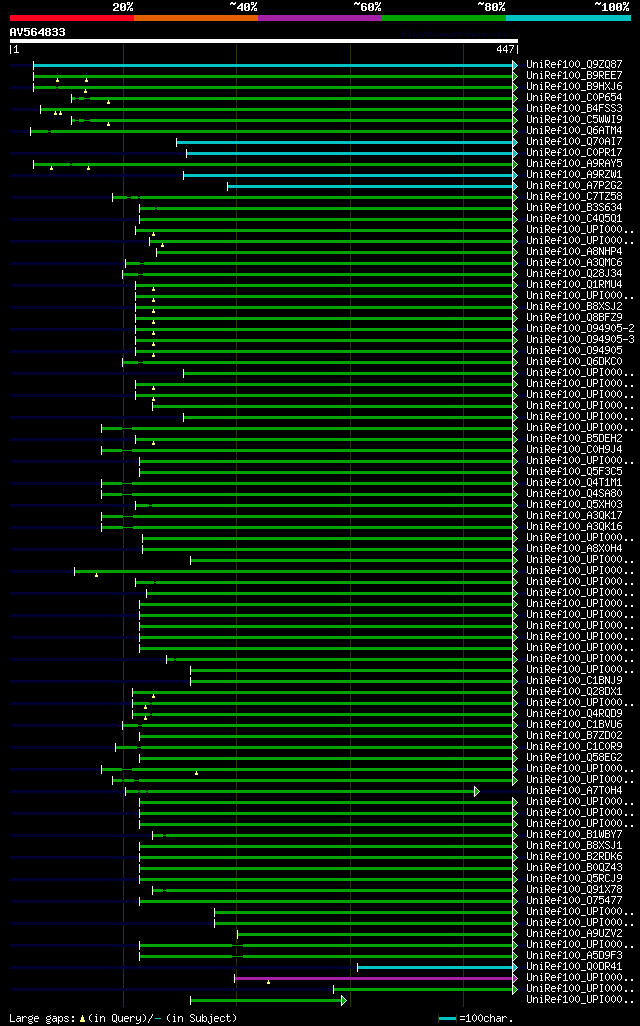Open hit UniRef100_B3S634

tap(574, 207)
